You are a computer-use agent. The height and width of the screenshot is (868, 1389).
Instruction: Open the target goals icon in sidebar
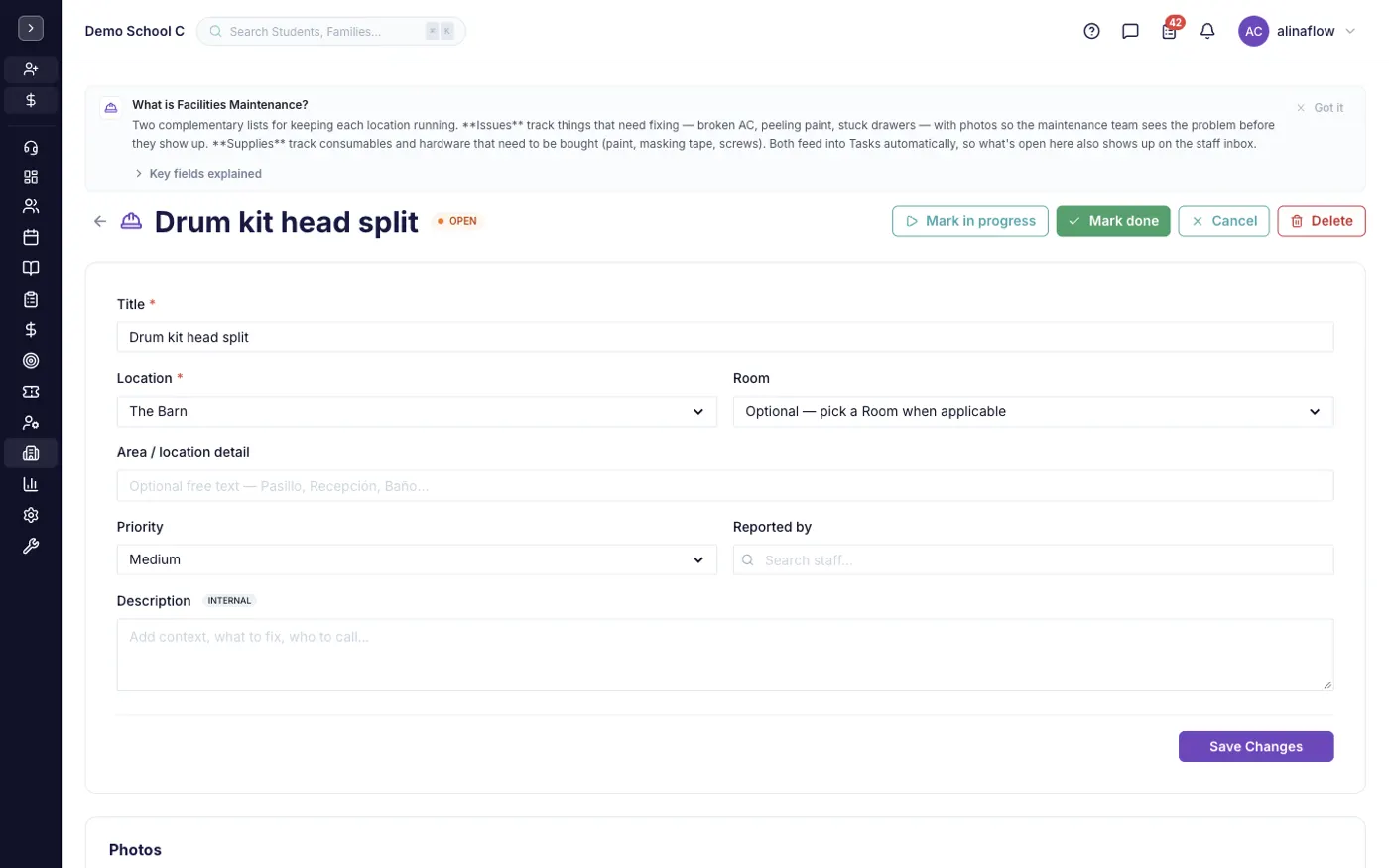point(31,361)
